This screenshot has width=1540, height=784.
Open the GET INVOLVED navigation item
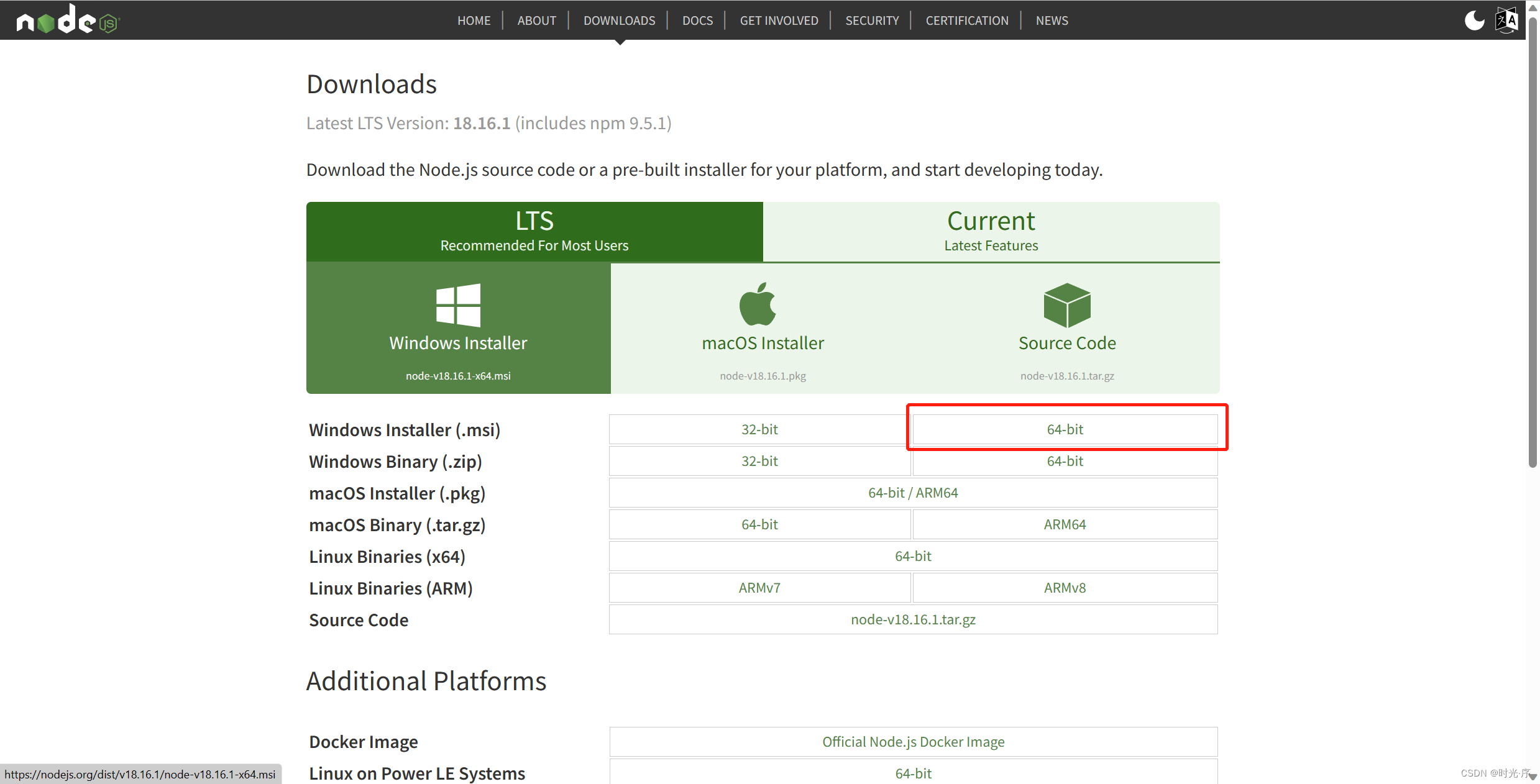click(778, 21)
